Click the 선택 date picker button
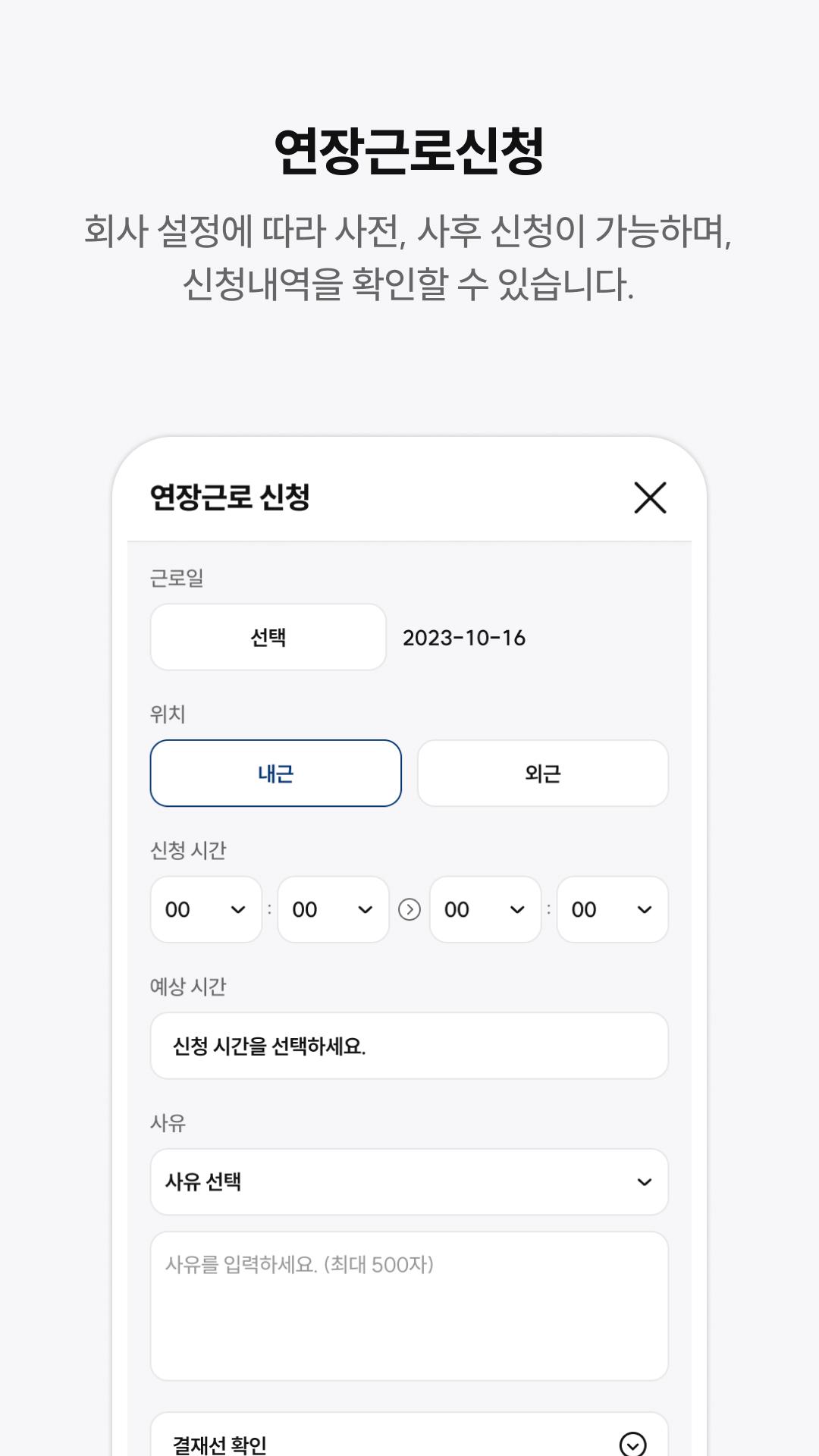819x1456 pixels. [268, 637]
